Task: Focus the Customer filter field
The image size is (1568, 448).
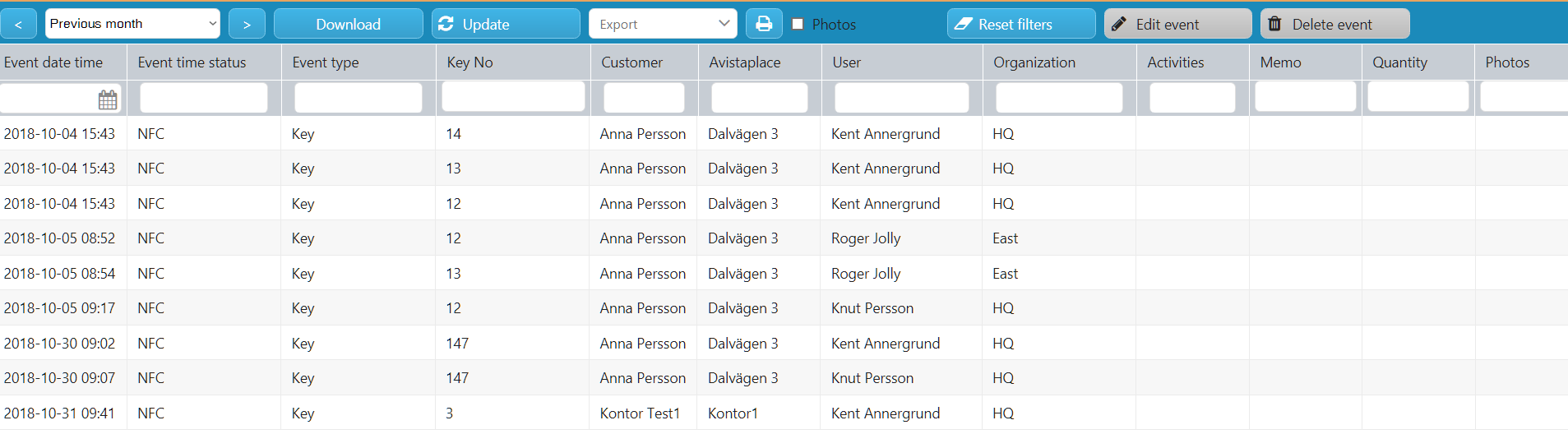Action: [x=644, y=98]
